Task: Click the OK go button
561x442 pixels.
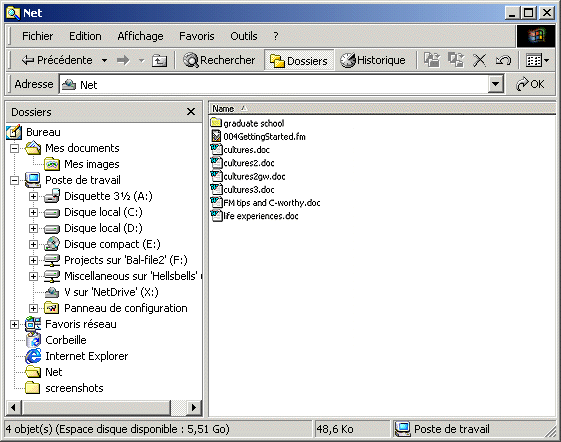Action: coord(530,84)
